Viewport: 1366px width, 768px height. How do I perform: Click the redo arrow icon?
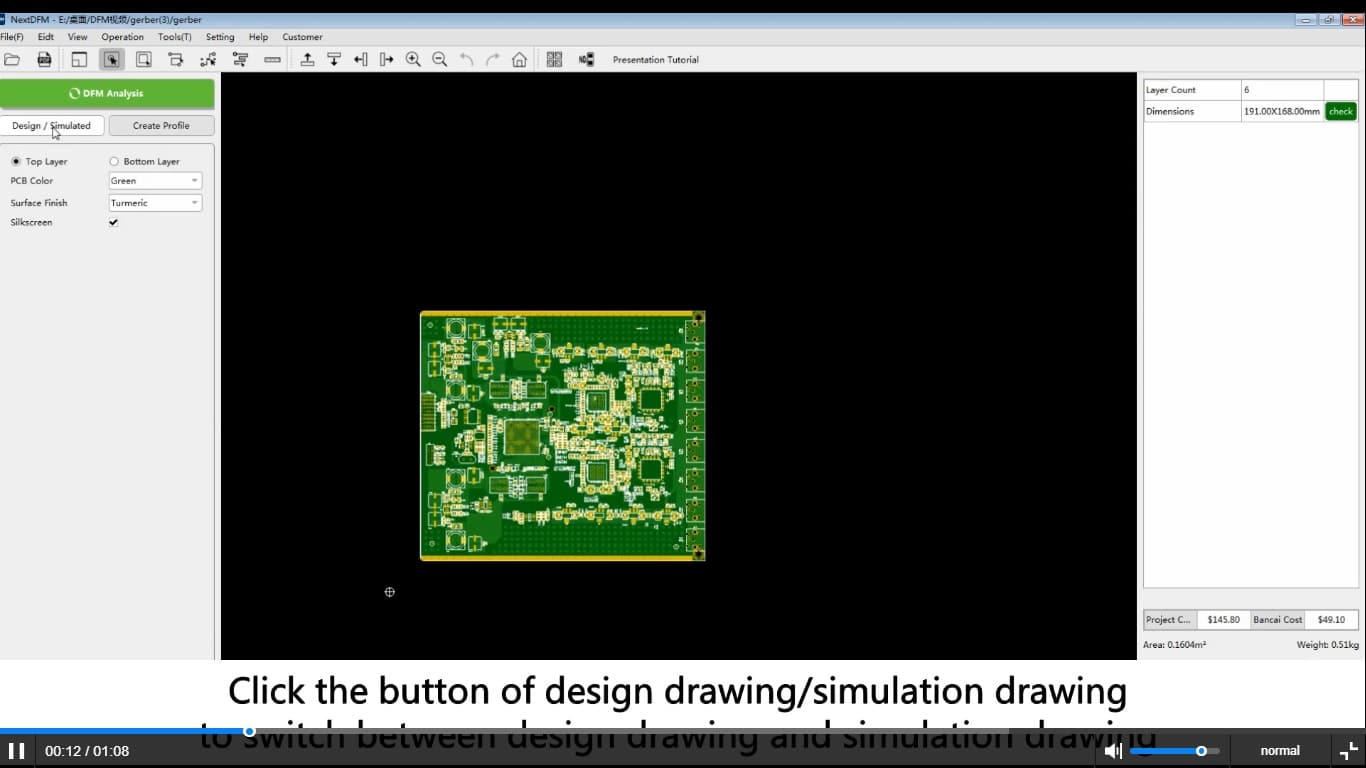(492, 60)
